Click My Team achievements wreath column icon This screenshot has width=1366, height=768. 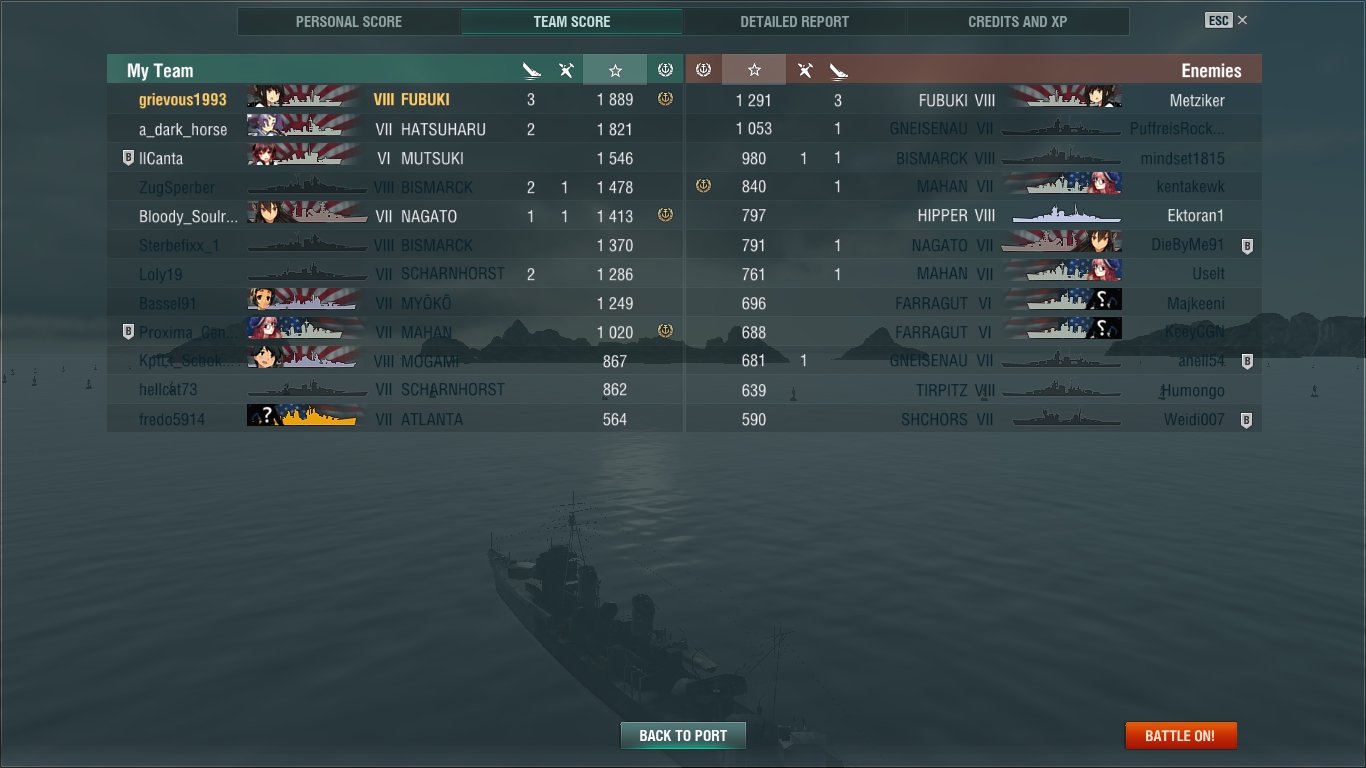(x=665, y=70)
